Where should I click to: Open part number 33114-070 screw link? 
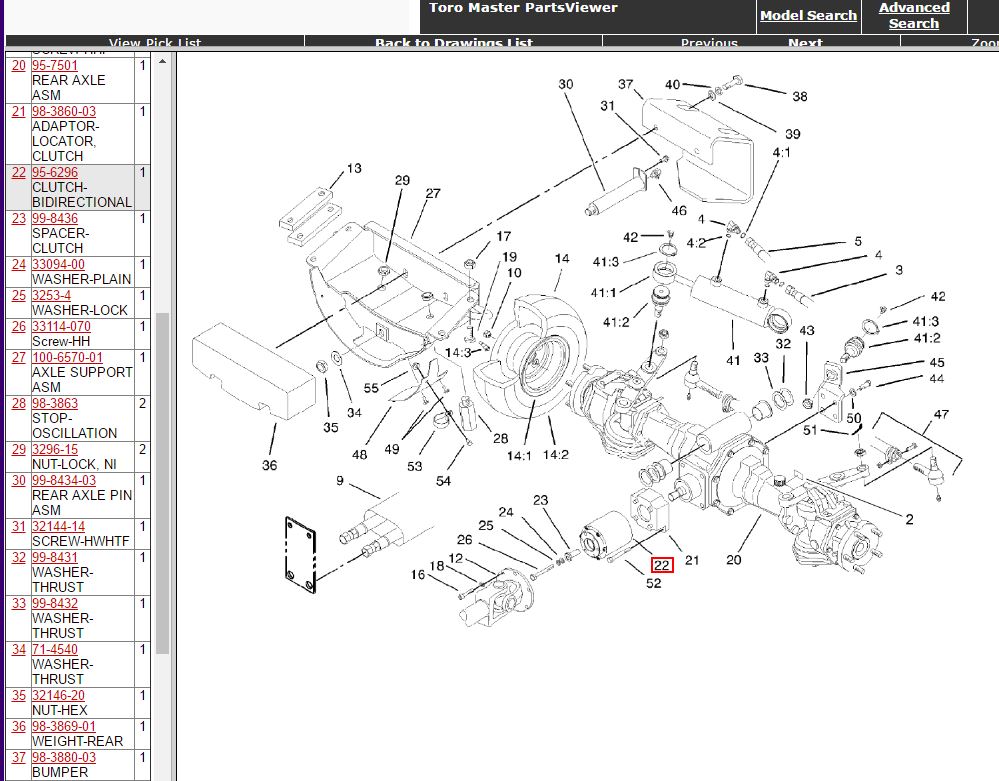(61, 327)
